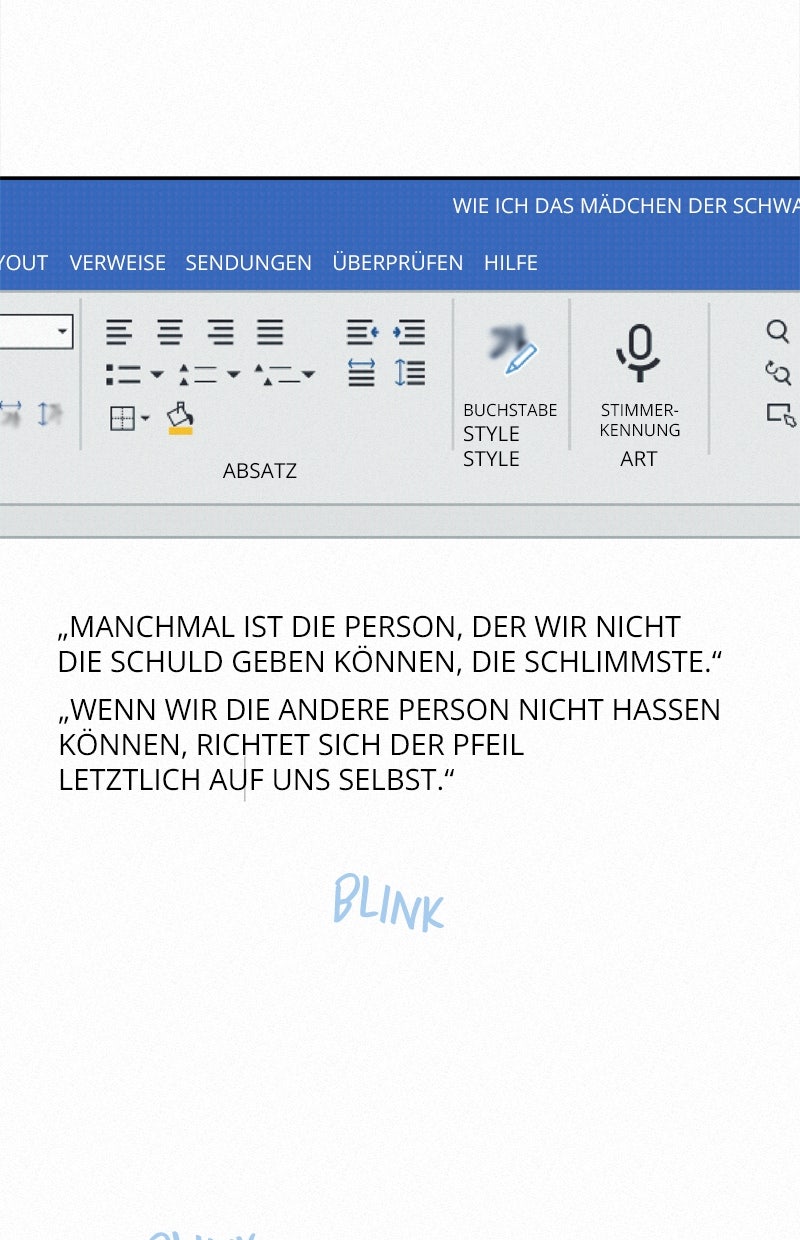Open the borders dropdown arrow
The height and width of the screenshot is (1240, 800).
146,419
